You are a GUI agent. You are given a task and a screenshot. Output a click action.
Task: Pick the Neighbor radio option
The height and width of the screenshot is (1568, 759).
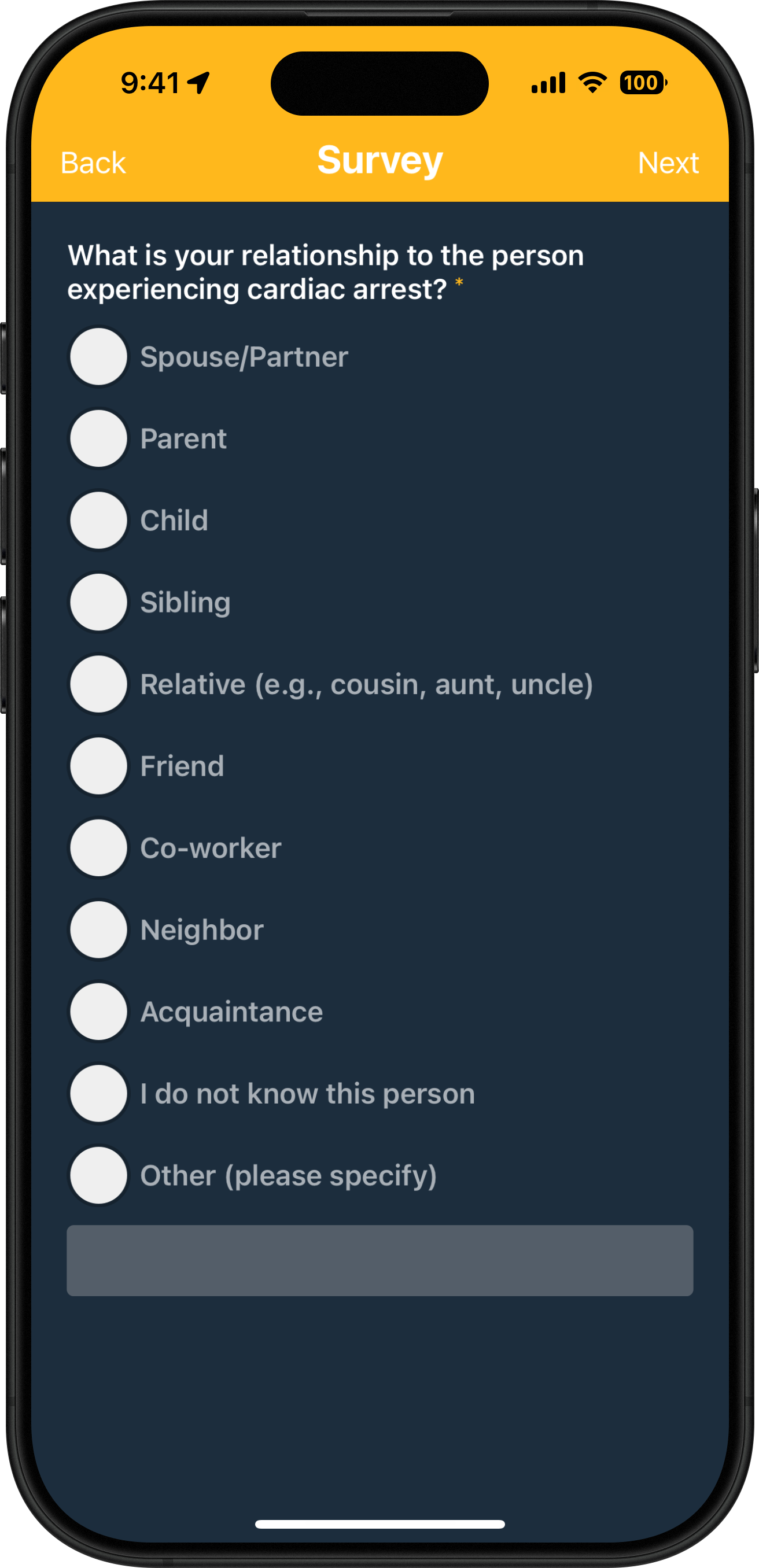point(98,929)
